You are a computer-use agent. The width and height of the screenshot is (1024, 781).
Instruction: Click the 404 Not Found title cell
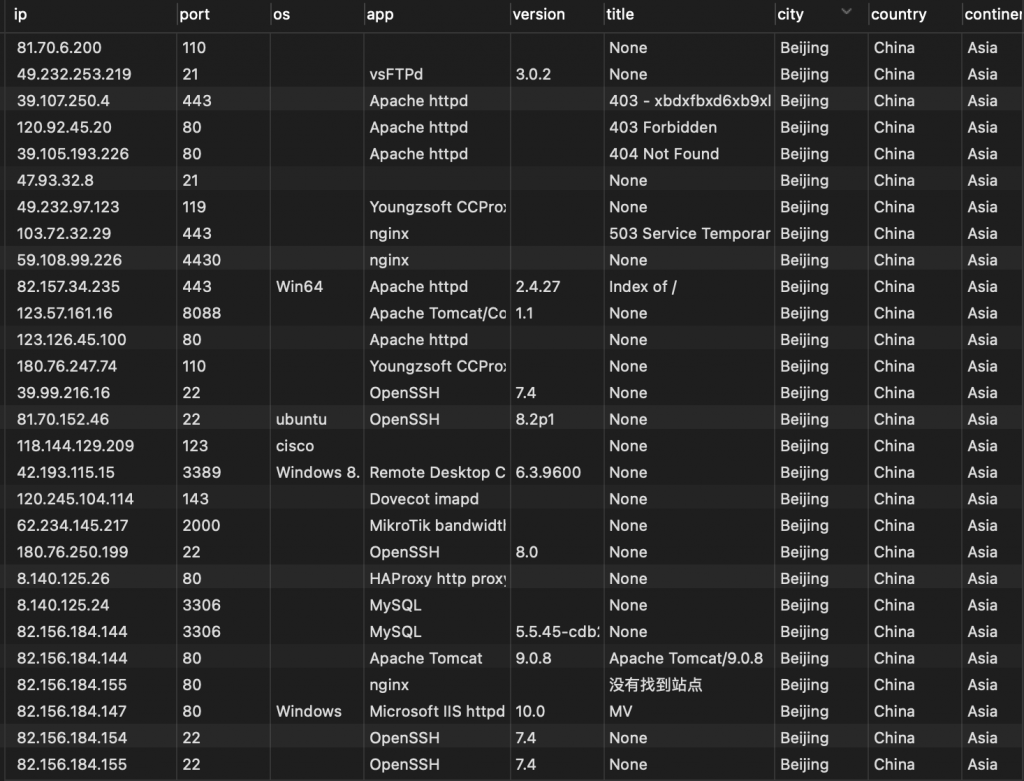(x=664, y=154)
